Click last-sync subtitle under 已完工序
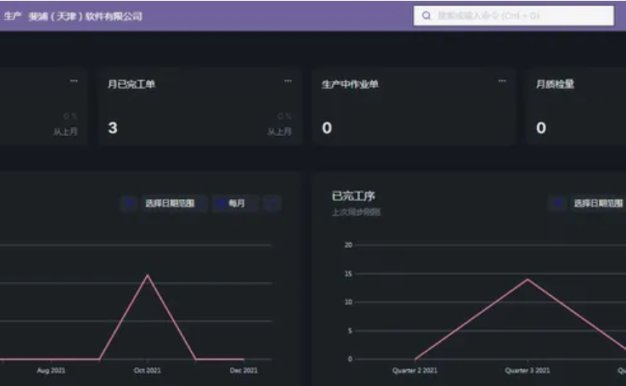The image size is (626, 386). tap(356, 212)
